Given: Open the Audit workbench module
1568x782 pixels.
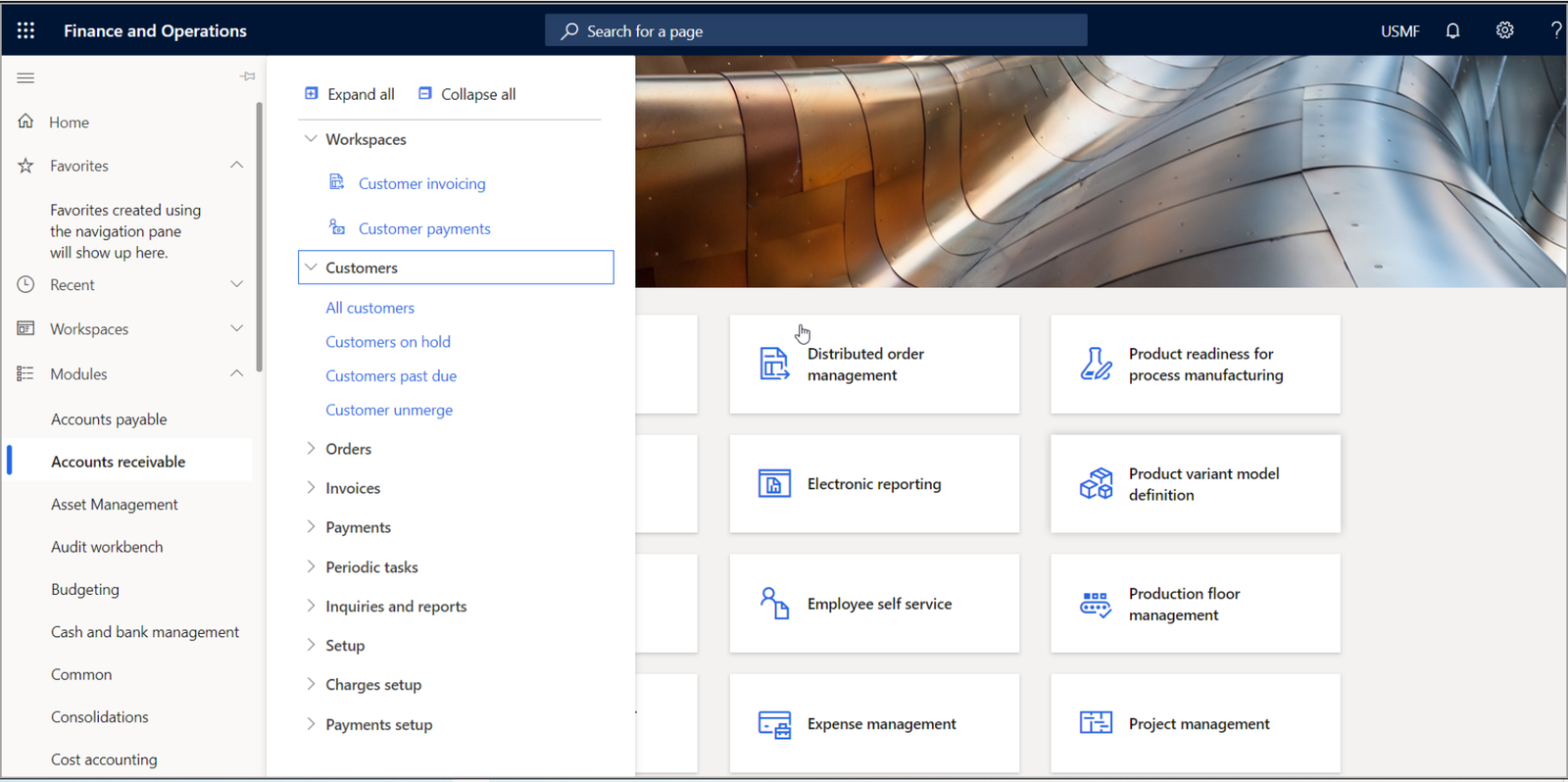Looking at the screenshot, I should click(107, 547).
